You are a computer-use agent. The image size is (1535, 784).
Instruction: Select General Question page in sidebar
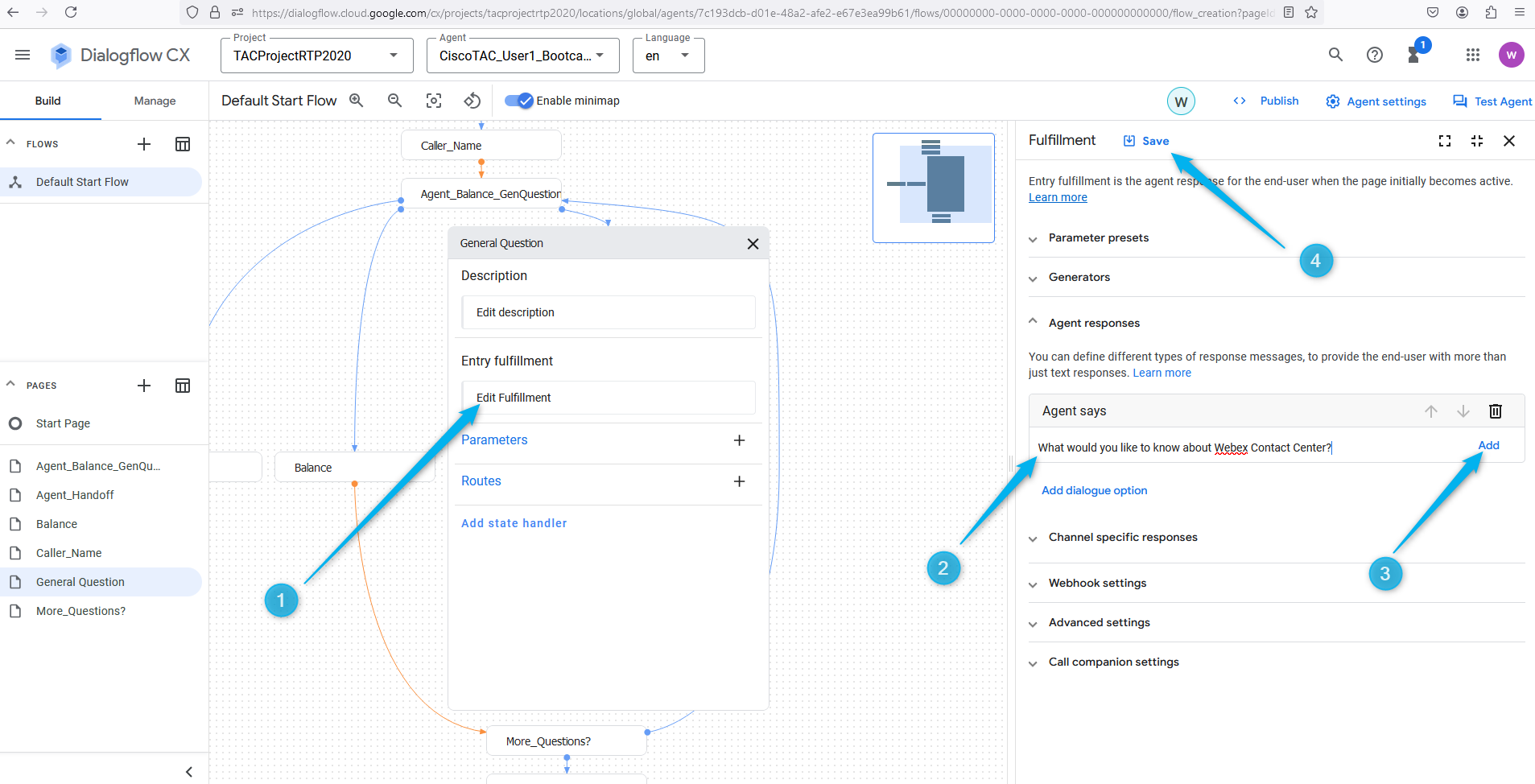[101, 582]
